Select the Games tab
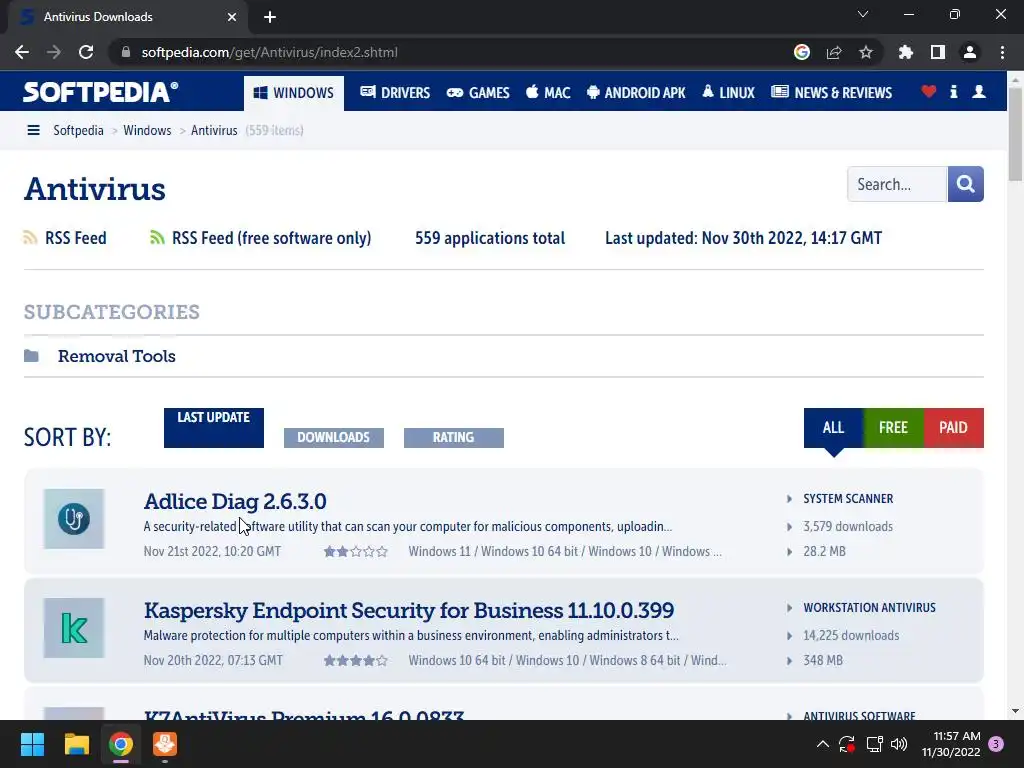 (x=478, y=93)
